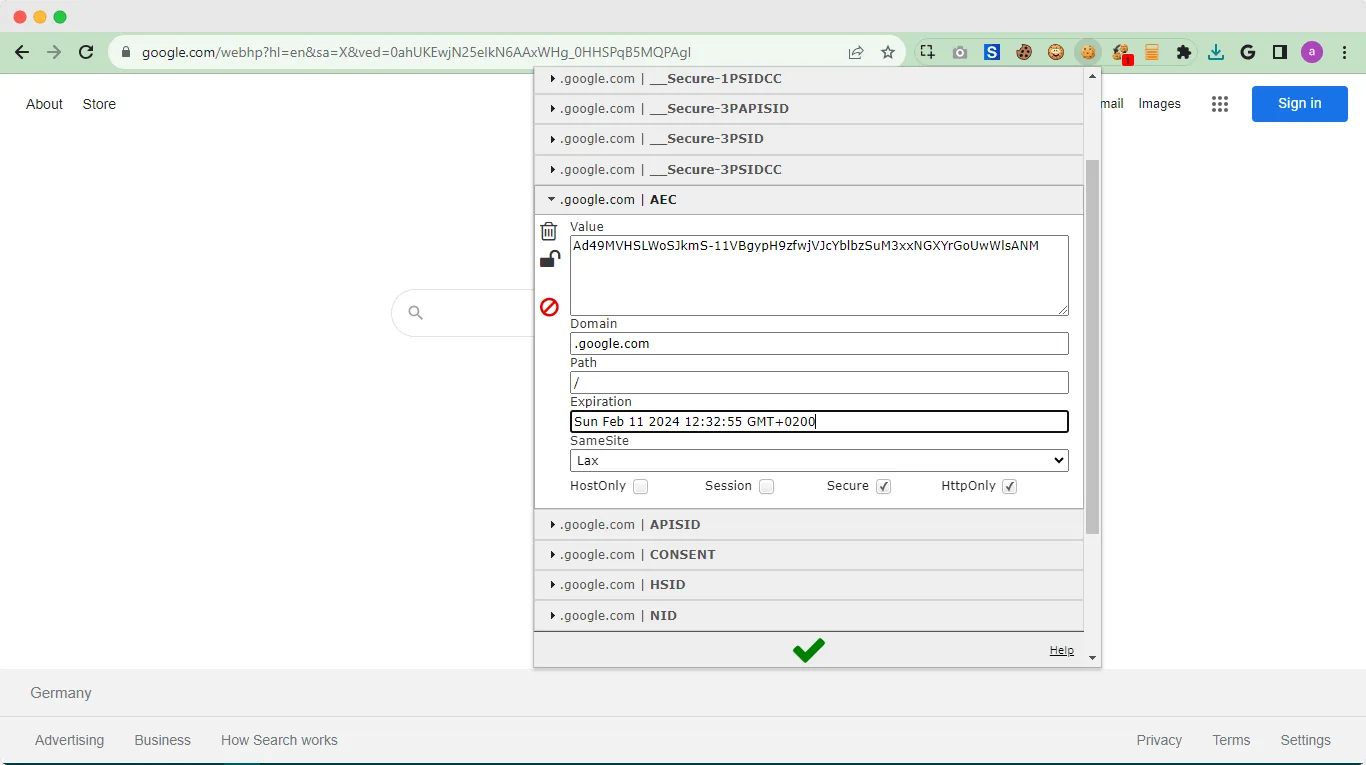Open the Chrome three-dot menu
This screenshot has width=1366, height=765.
(1345, 52)
